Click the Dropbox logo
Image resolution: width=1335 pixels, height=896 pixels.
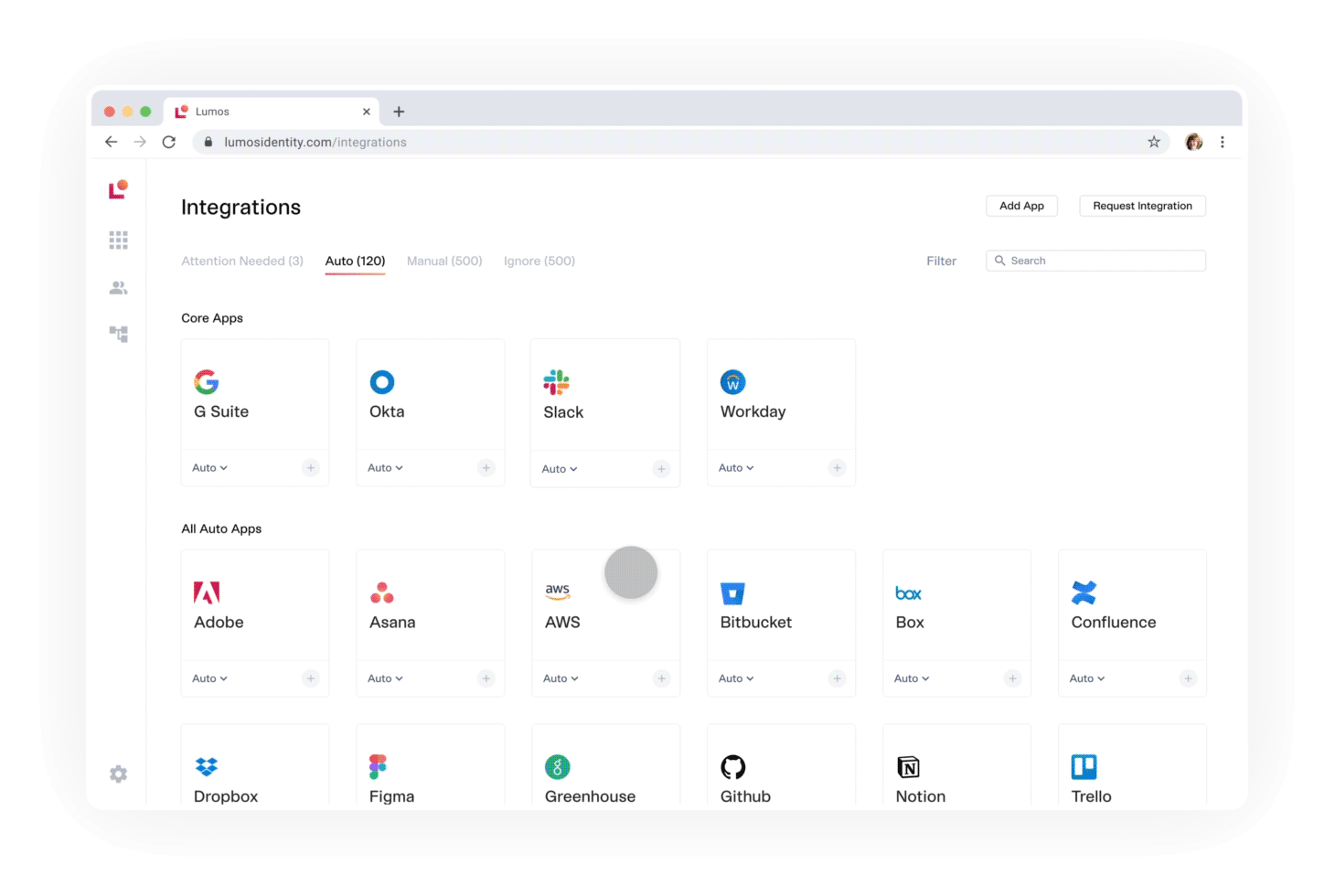click(207, 767)
